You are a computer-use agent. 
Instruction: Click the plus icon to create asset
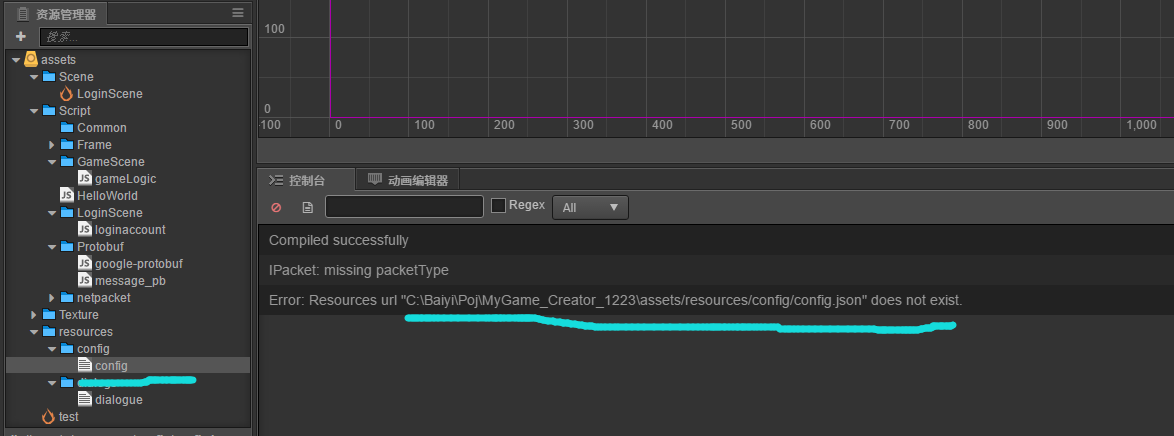[20, 36]
